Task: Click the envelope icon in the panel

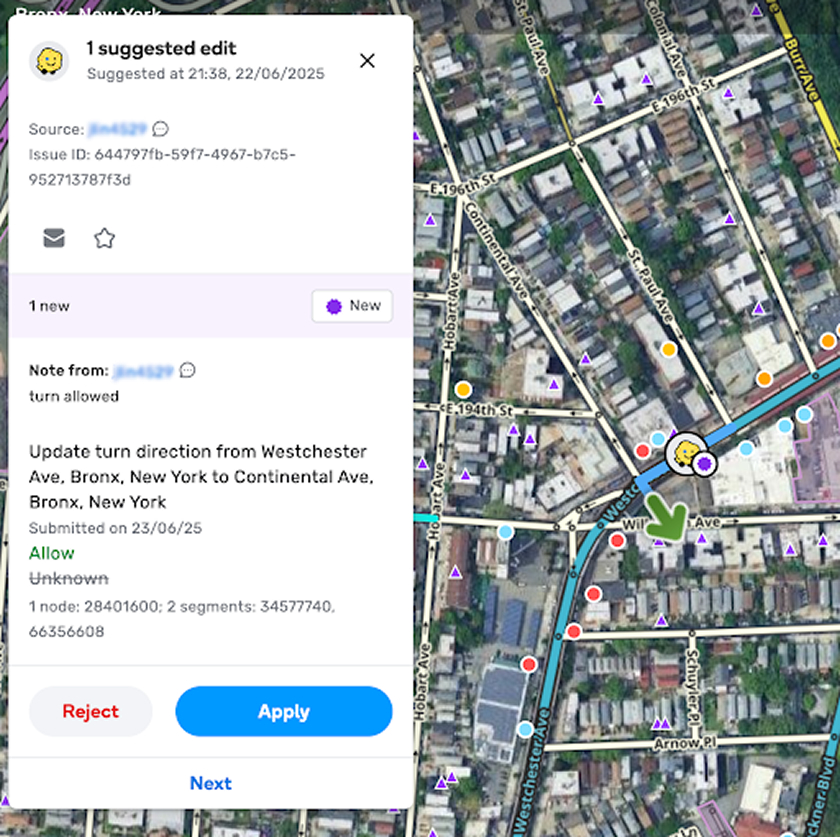Action: pyautogui.click(x=54, y=238)
